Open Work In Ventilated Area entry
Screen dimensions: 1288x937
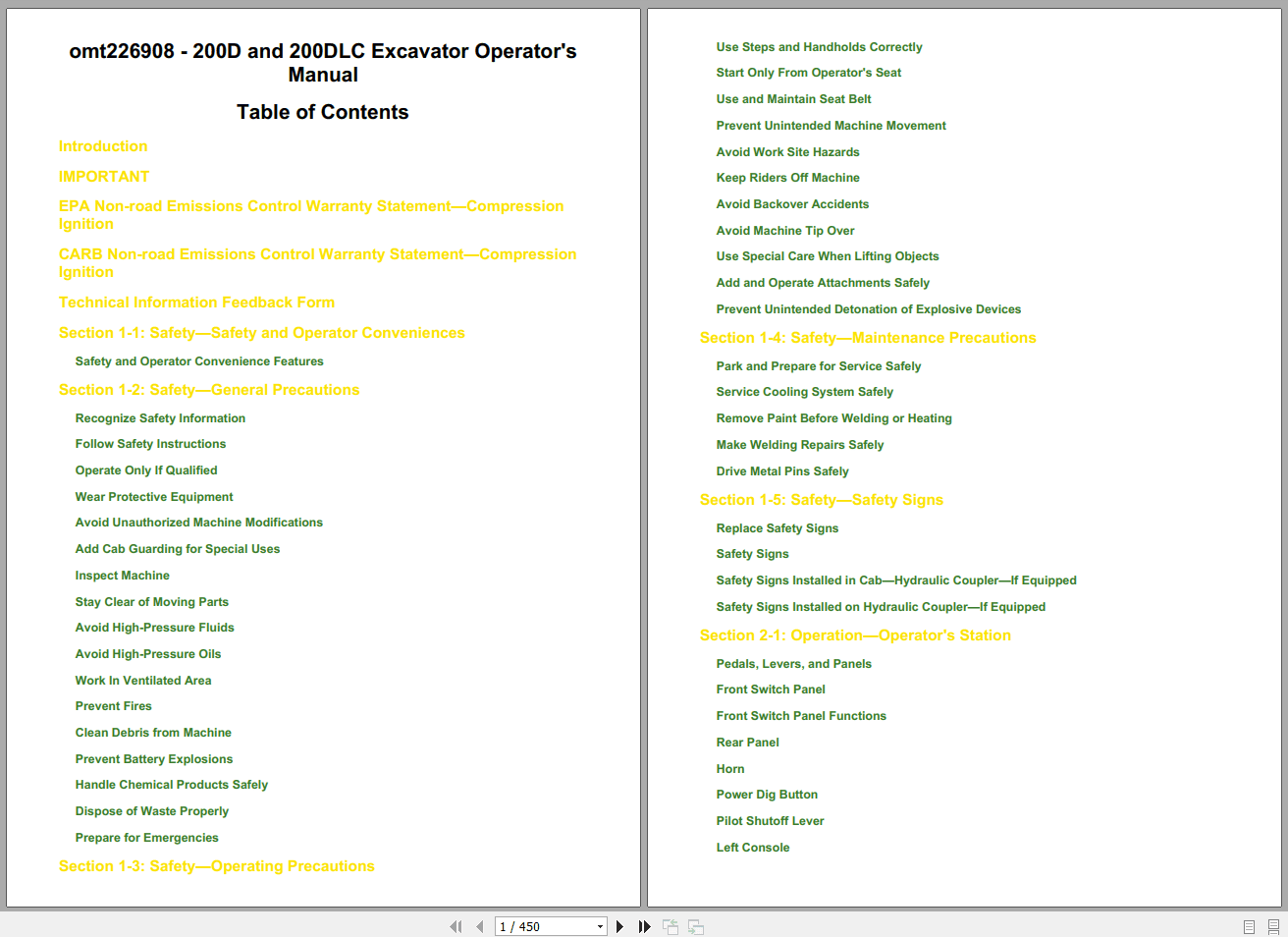click(143, 681)
